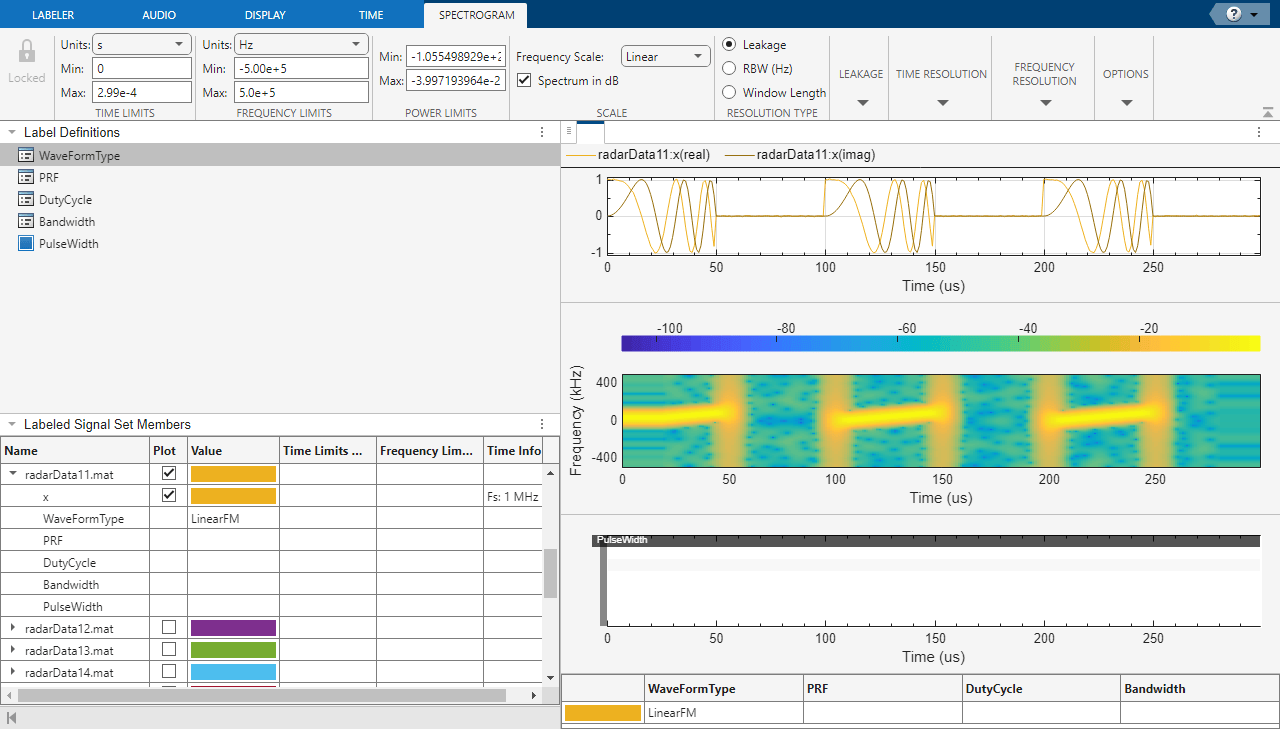Check the Plot box for radarData13.mat
Image resolution: width=1280 pixels, height=729 pixels.
point(169,649)
